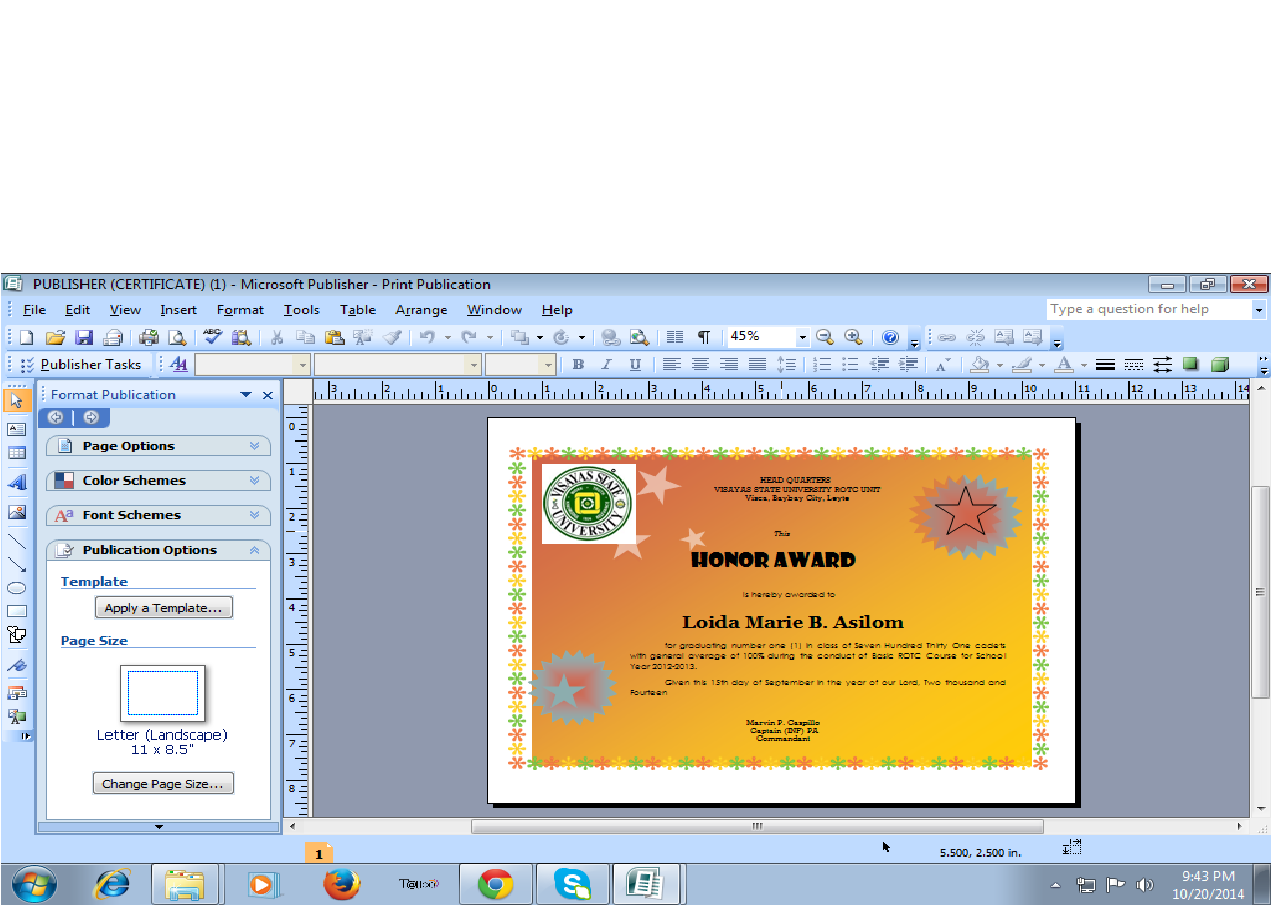The width and height of the screenshot is (1272, 908).
Task: Toggle bold formatting
Action: [577, 364]
